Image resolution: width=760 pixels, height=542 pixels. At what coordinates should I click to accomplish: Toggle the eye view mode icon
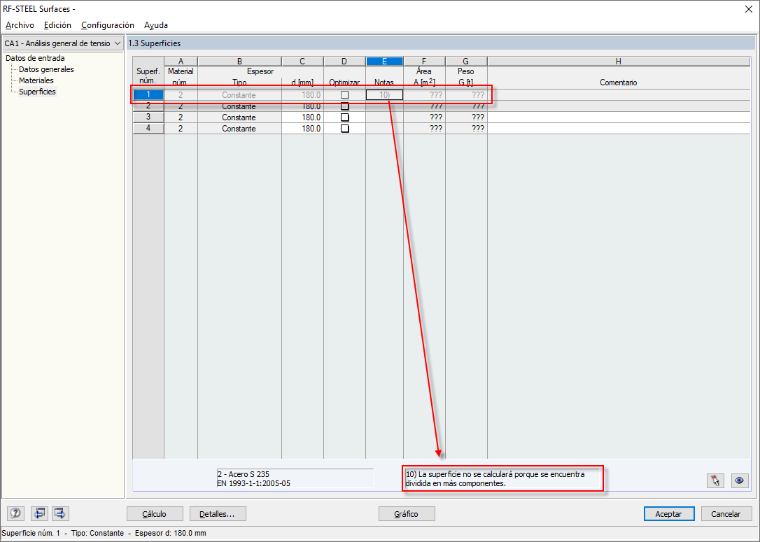coord(739,480)
